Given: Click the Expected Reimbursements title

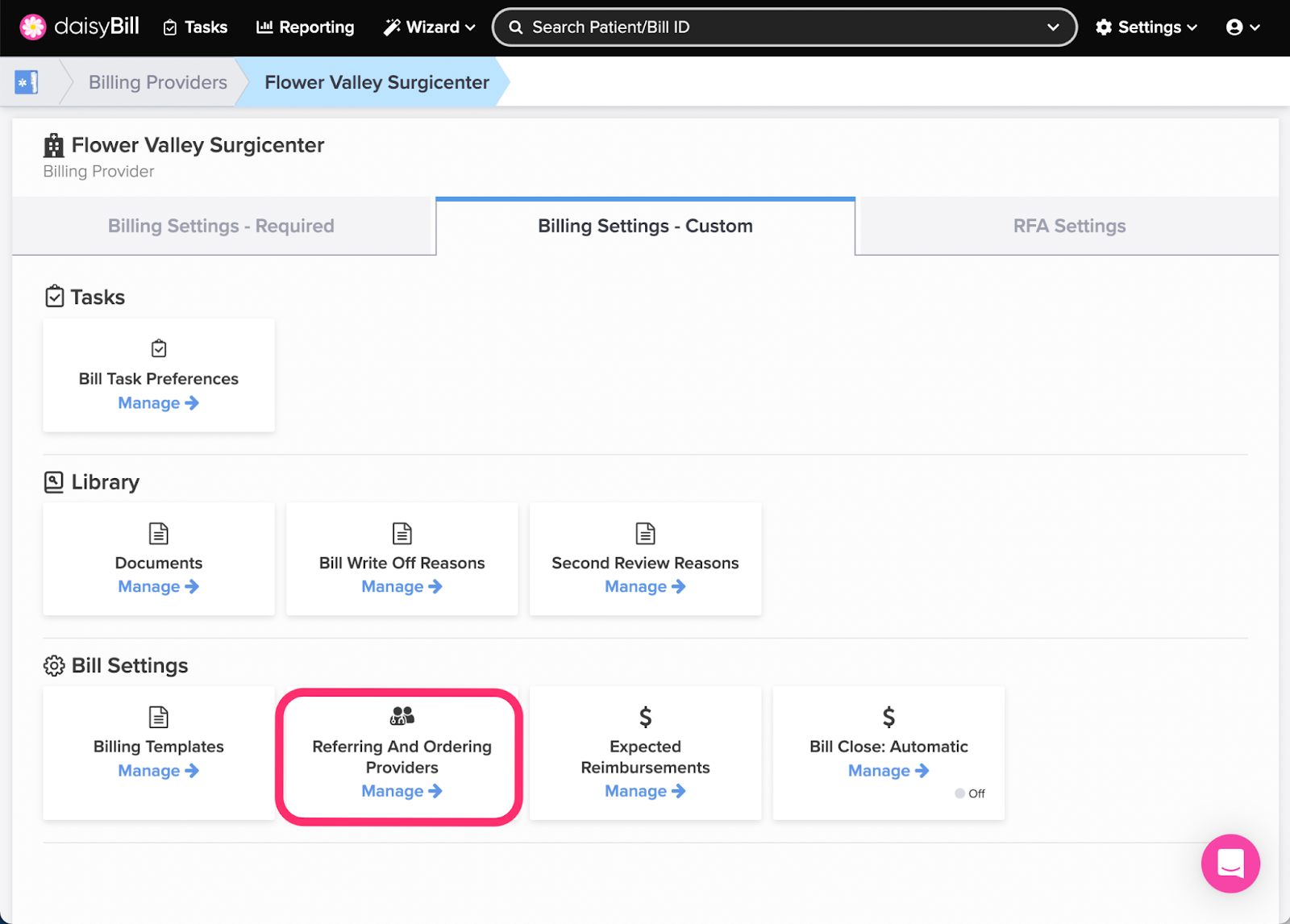Looking at the screenshot, I should [646, 757].
